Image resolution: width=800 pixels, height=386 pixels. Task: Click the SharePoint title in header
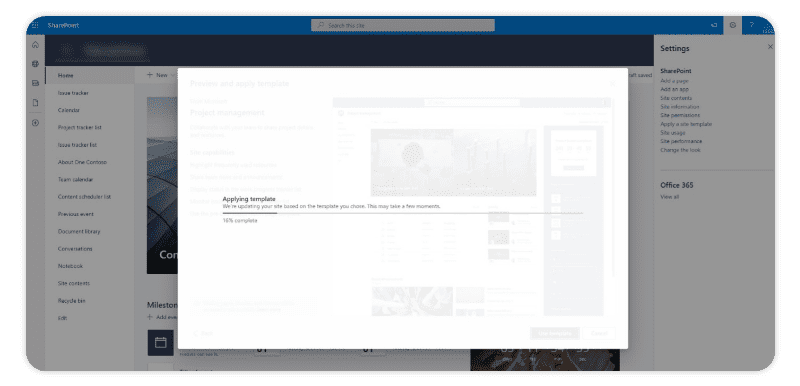click(63, 25)
